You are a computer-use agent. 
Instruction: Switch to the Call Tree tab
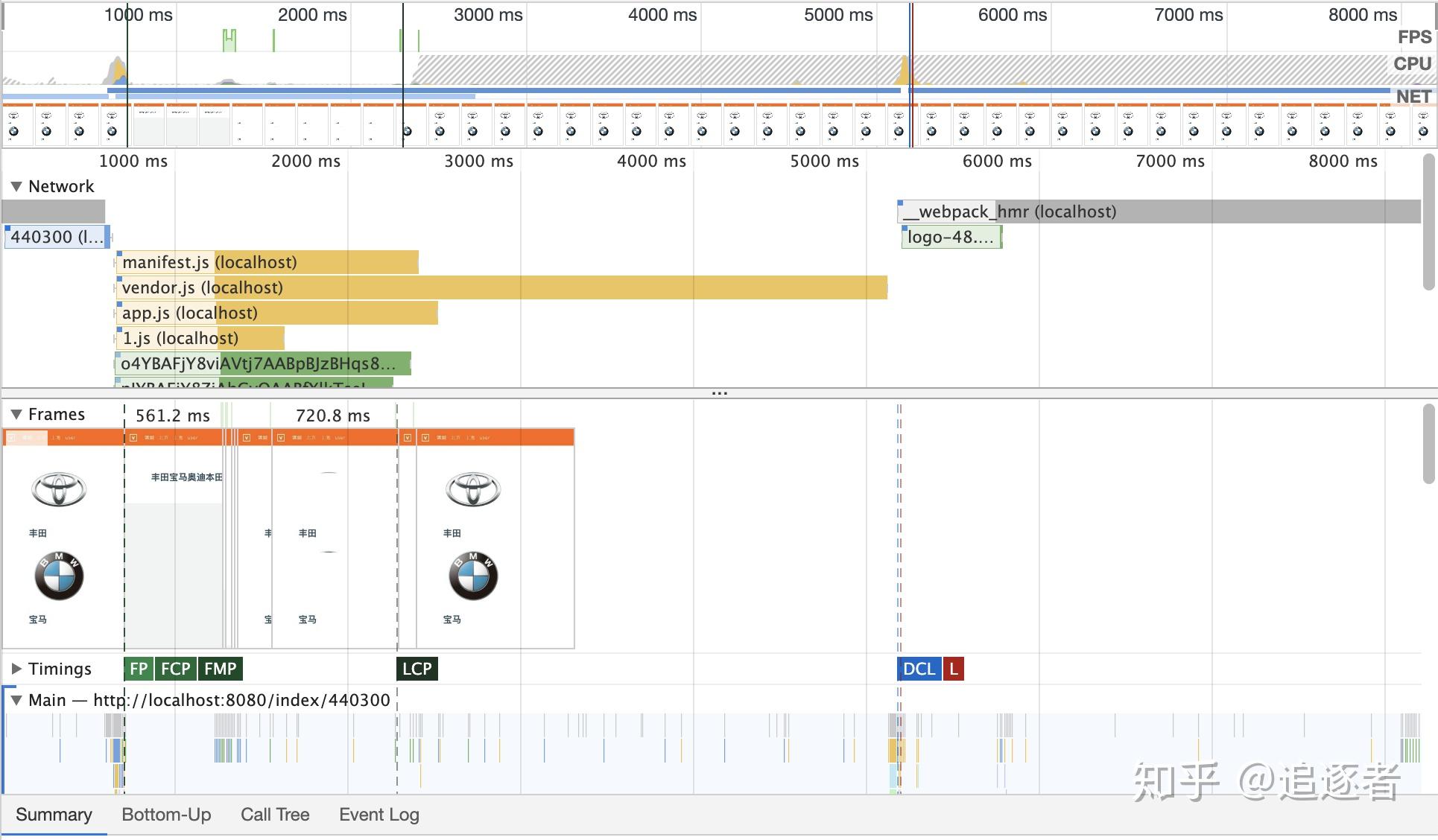coord(275,815)
